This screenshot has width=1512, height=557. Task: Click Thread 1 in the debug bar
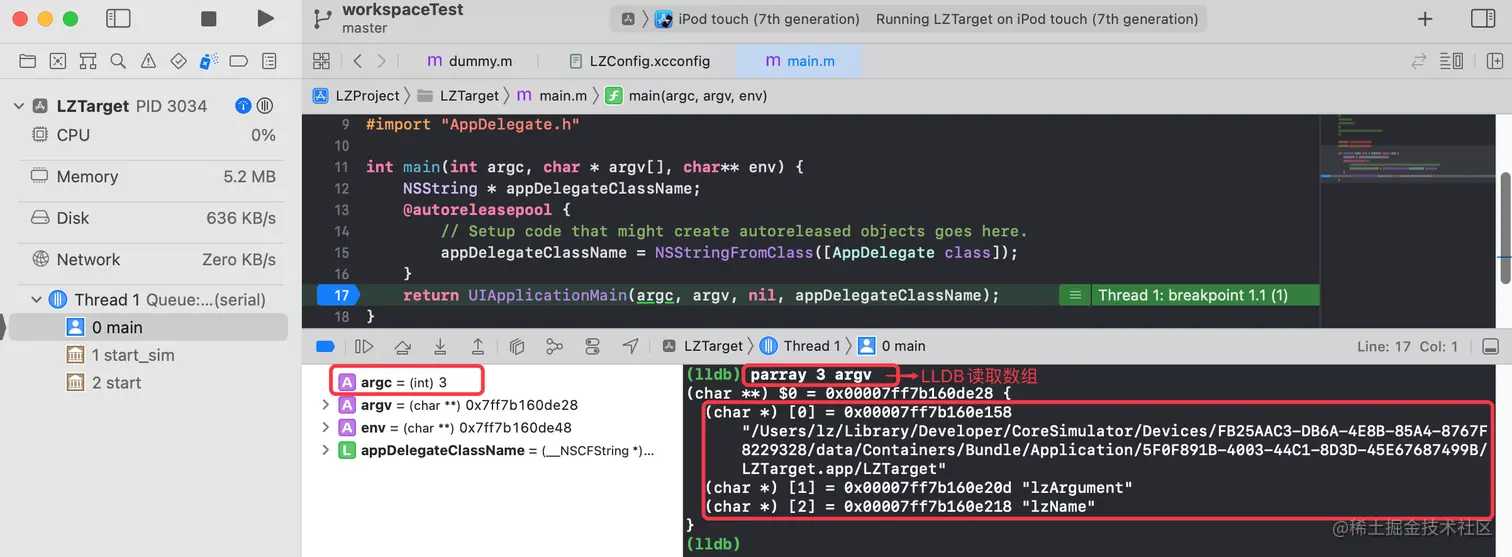(x=800, y=346)
